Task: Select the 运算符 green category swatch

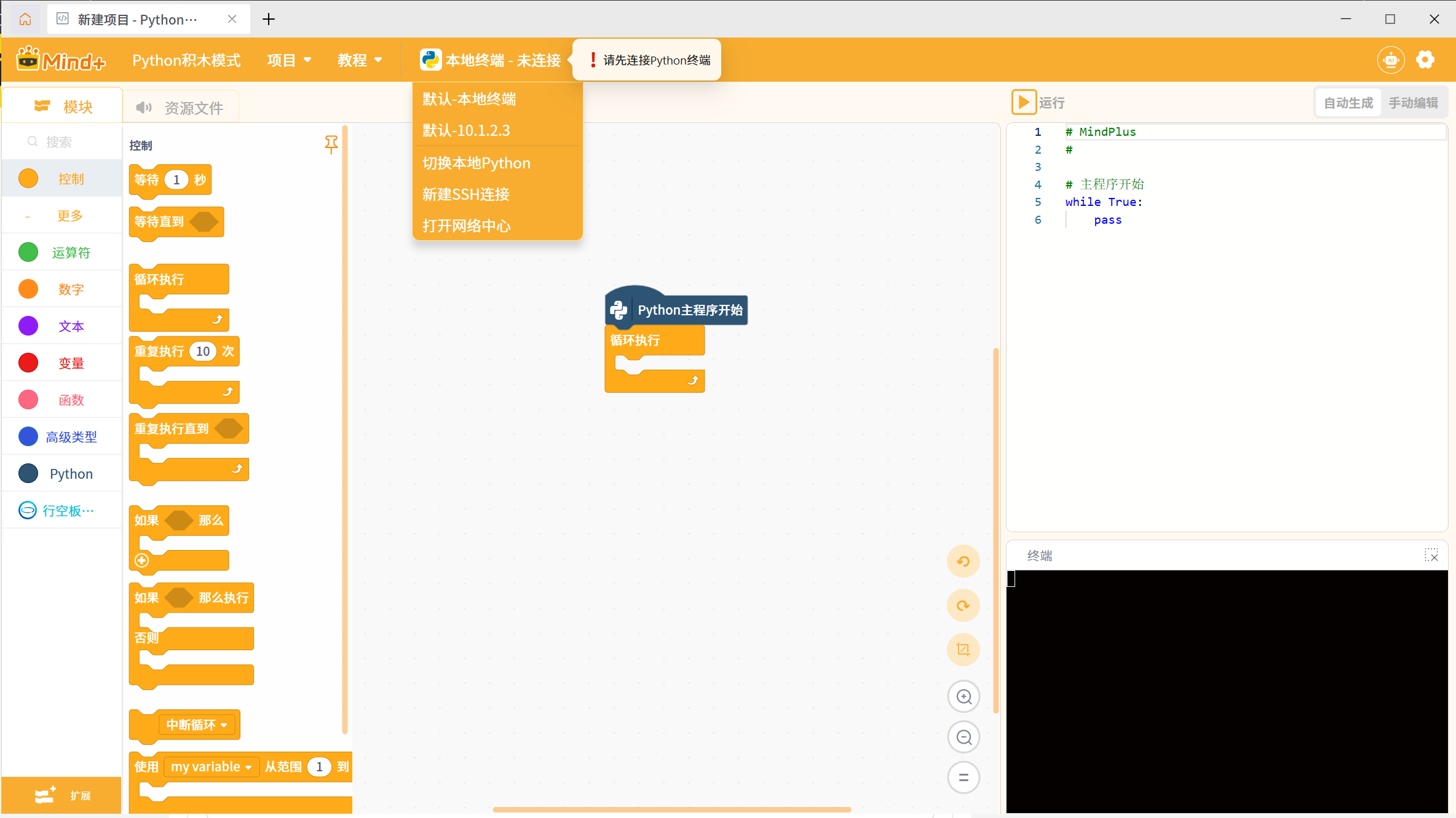Action: (28, 252)
